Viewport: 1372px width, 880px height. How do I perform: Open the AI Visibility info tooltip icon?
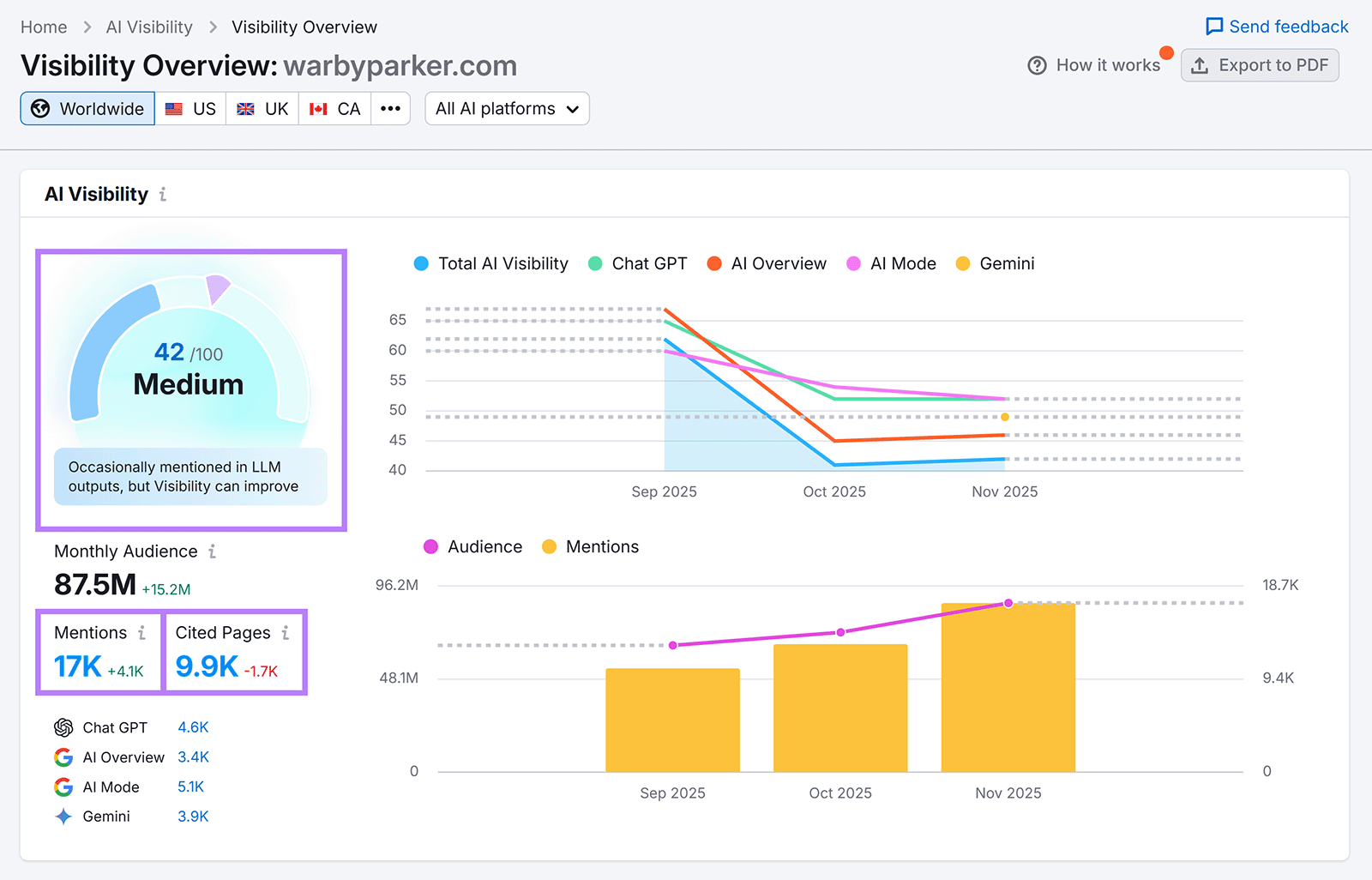coord(163,194)
